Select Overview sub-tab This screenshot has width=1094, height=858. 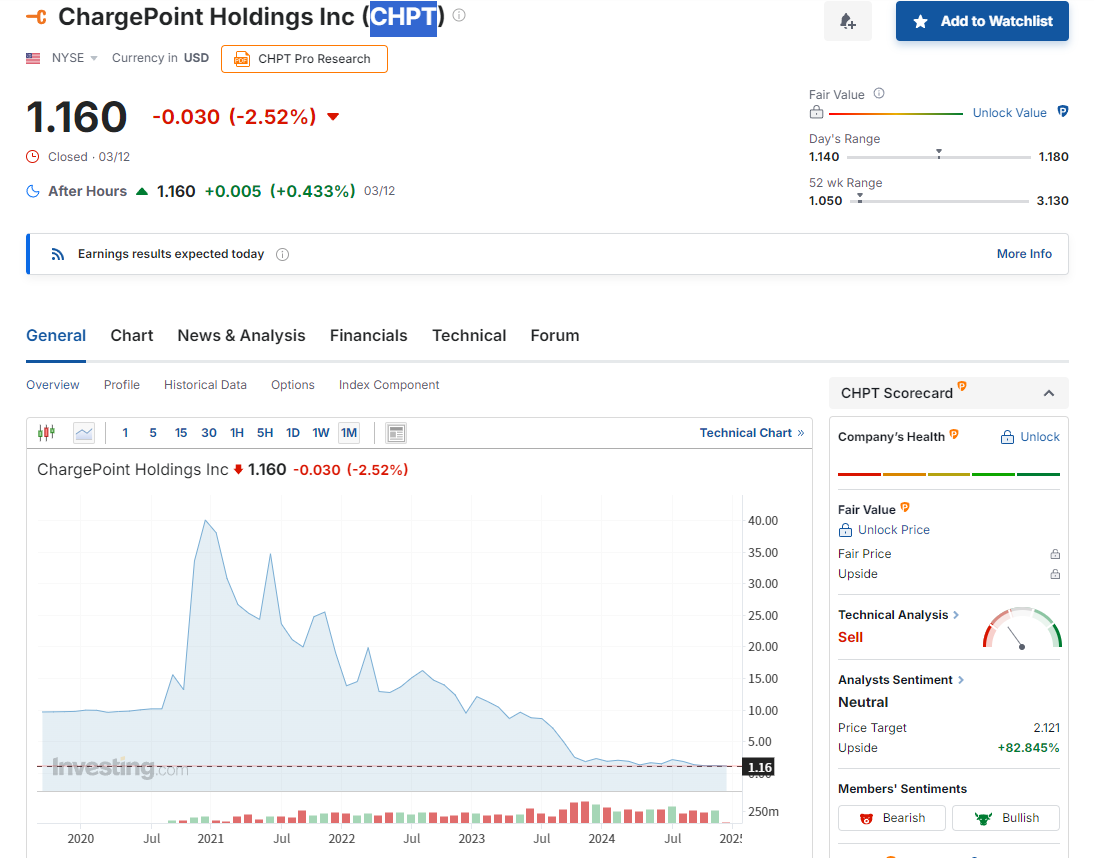point(53,384)
